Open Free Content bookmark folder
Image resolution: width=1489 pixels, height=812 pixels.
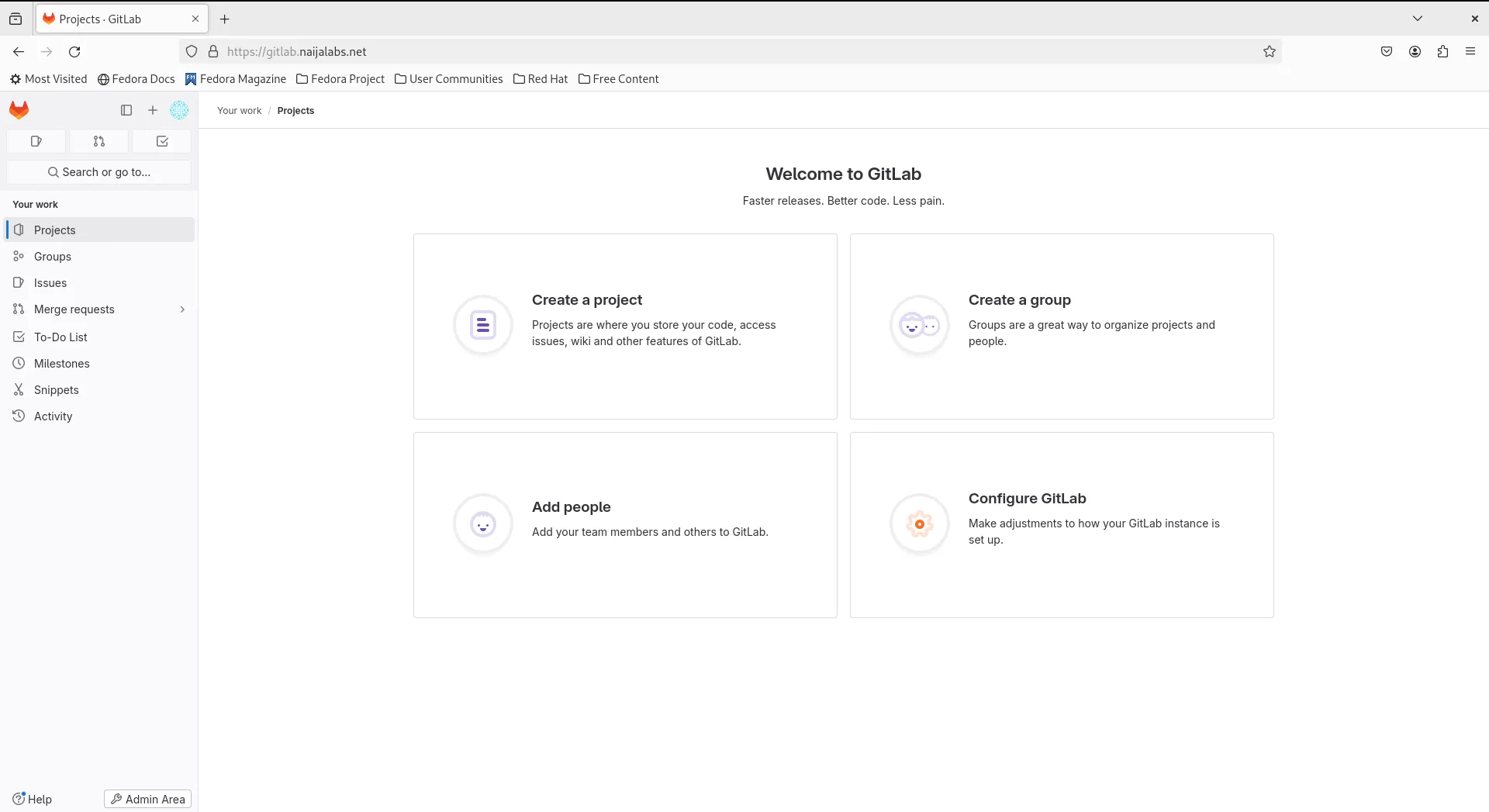point(619,79)
